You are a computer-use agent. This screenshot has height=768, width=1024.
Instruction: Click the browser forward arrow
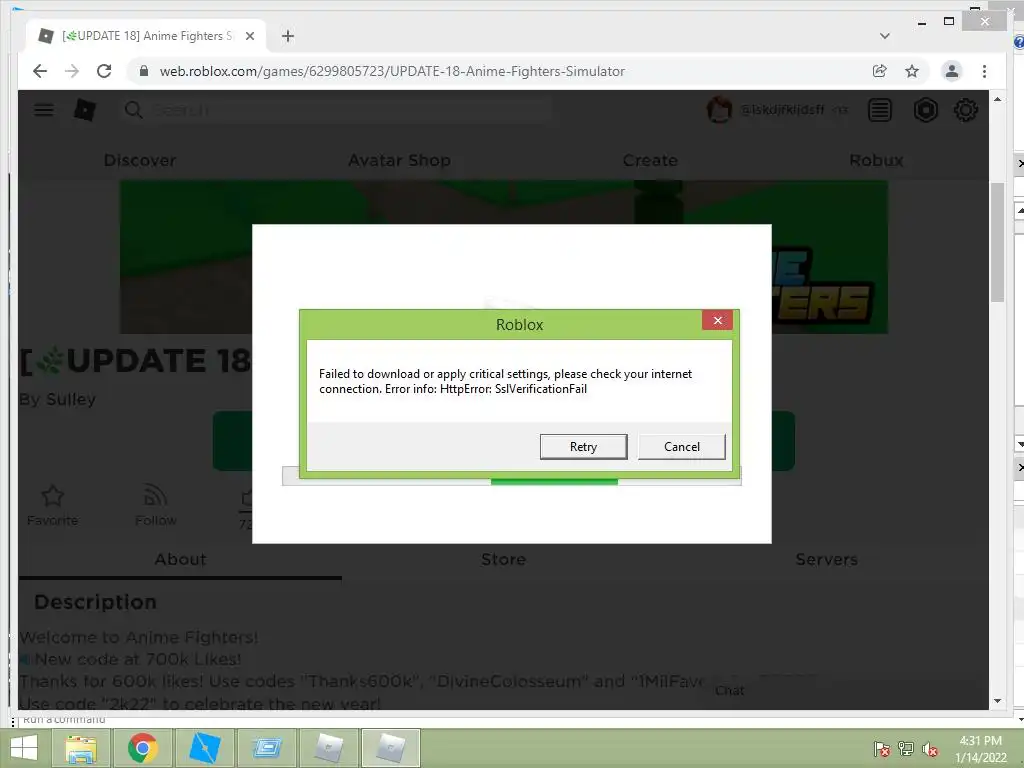(72, 71)
